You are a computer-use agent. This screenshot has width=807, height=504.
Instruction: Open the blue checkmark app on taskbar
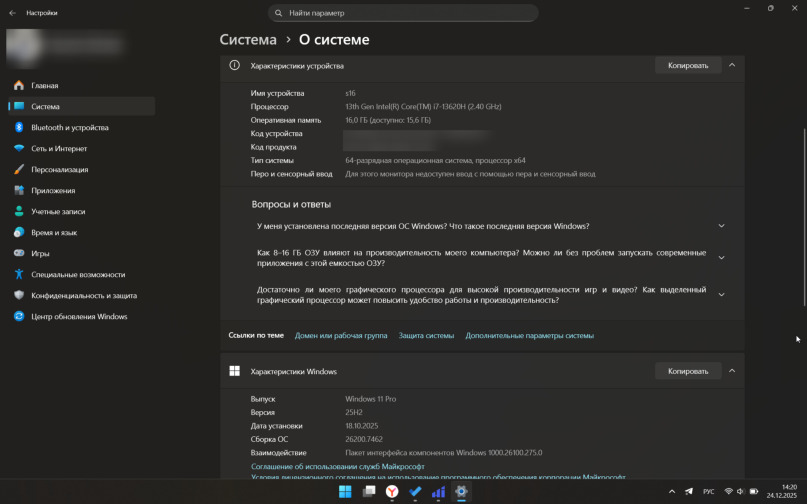coord(415,492)
